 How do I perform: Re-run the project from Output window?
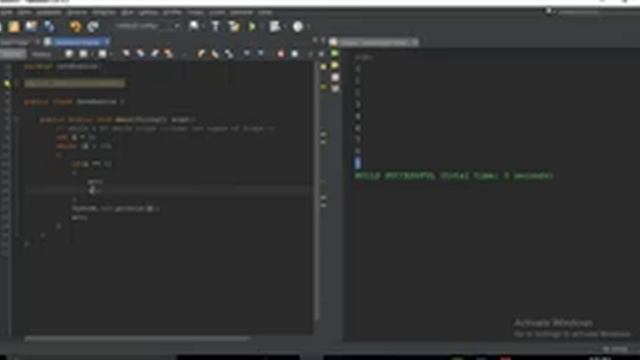(335, 54)
